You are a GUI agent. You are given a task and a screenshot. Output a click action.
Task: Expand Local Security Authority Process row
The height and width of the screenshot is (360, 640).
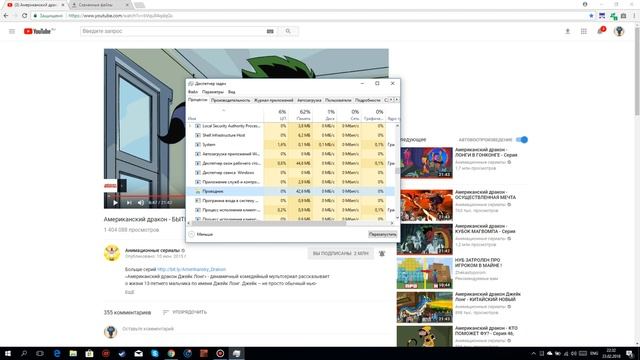pos(190,126)
